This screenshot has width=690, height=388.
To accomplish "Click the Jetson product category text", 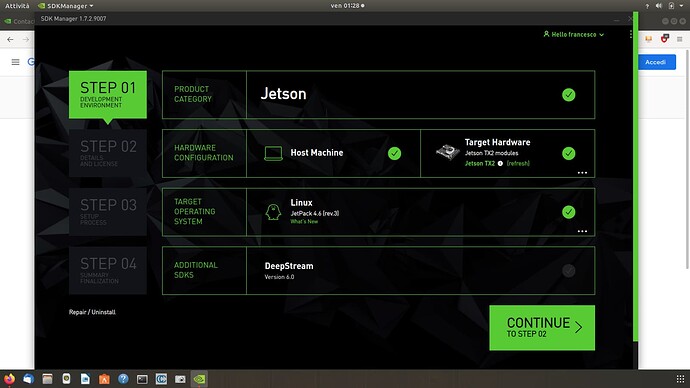I will click(283, 94).
